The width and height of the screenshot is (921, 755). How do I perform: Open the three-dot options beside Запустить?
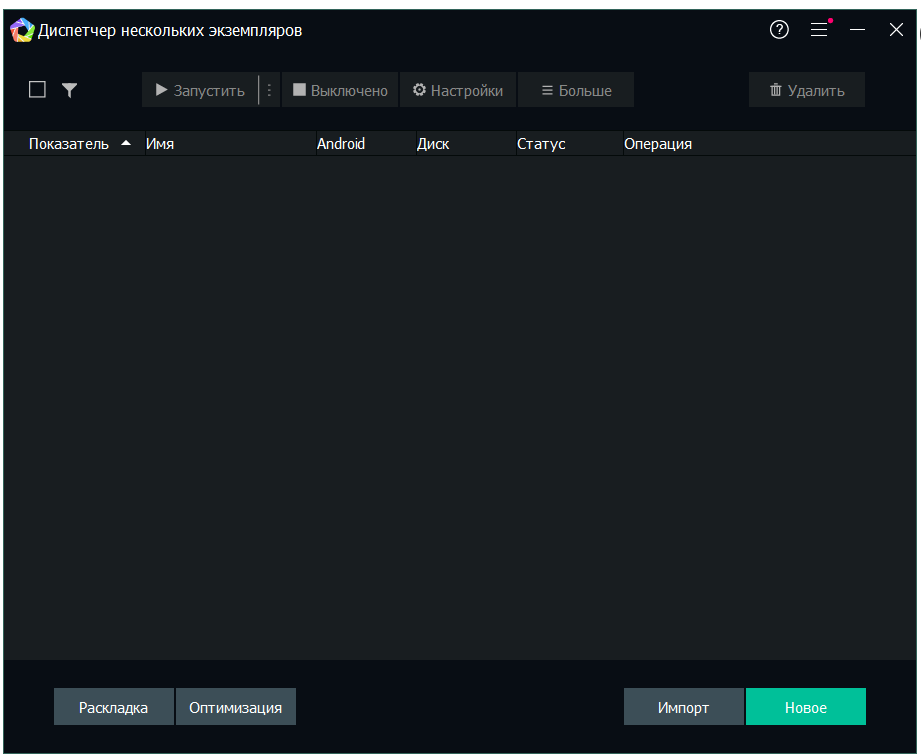click(x=269, y=90)
